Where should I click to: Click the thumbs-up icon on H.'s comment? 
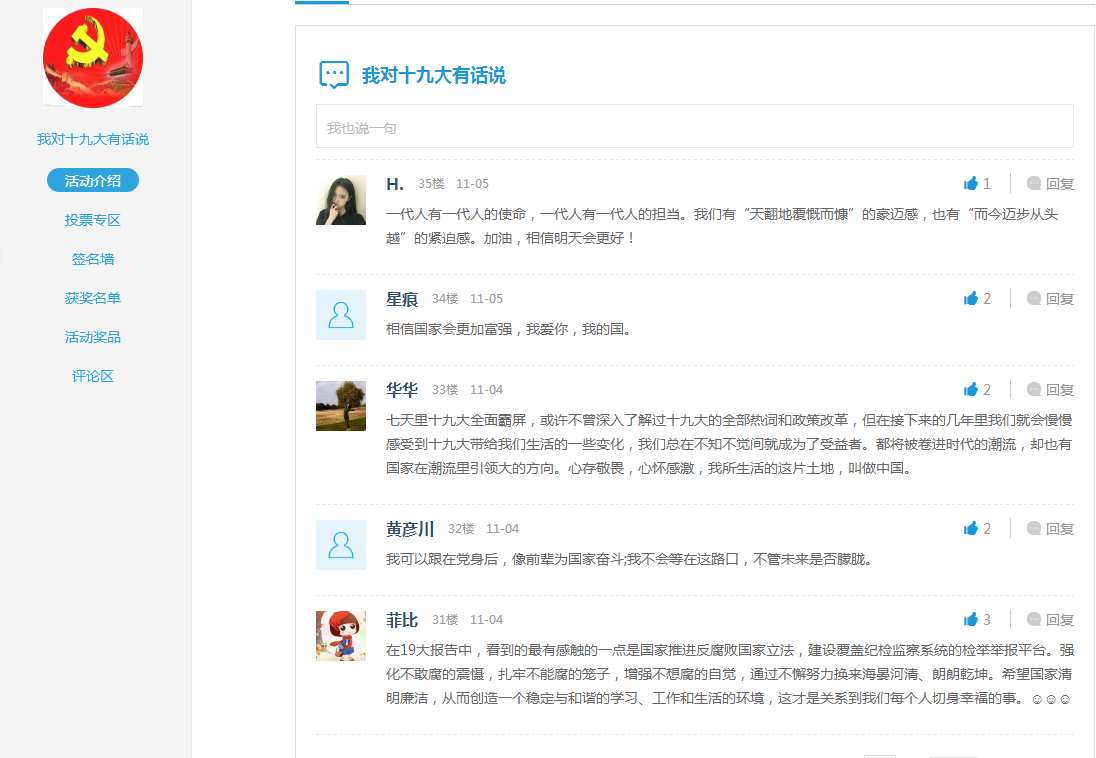click(x=970, y=183)
